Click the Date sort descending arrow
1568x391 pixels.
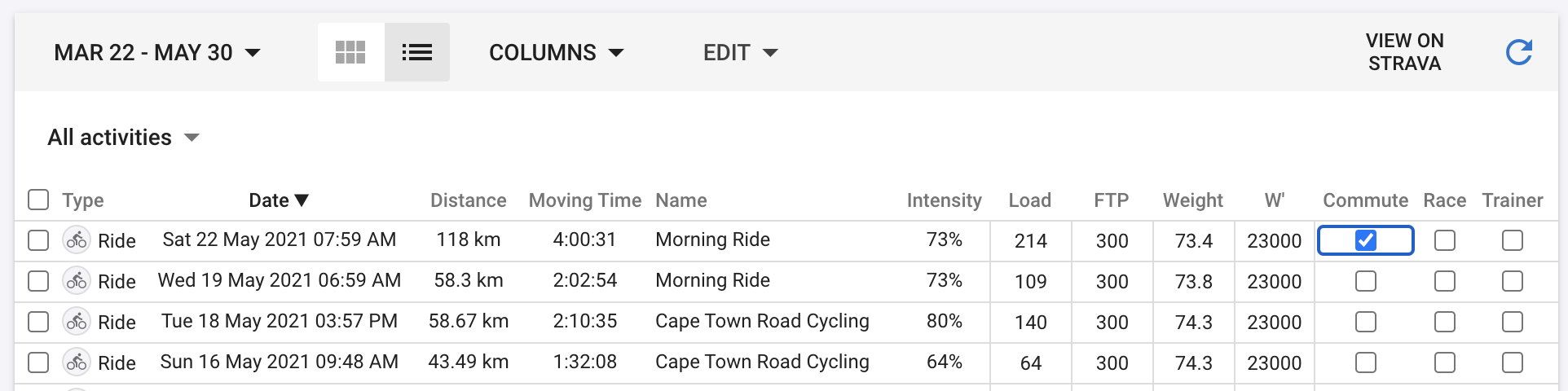tap(302, 200)
